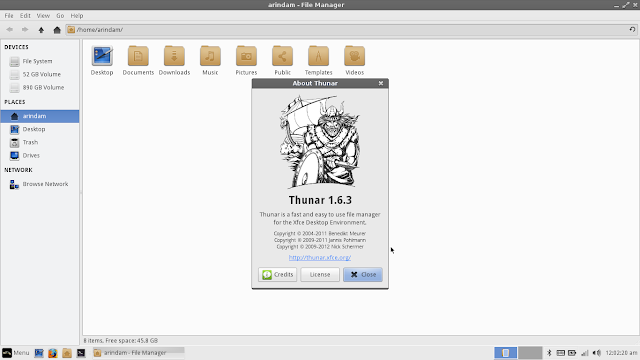
Task: Select File System in Devices
Action: [40, 61]
